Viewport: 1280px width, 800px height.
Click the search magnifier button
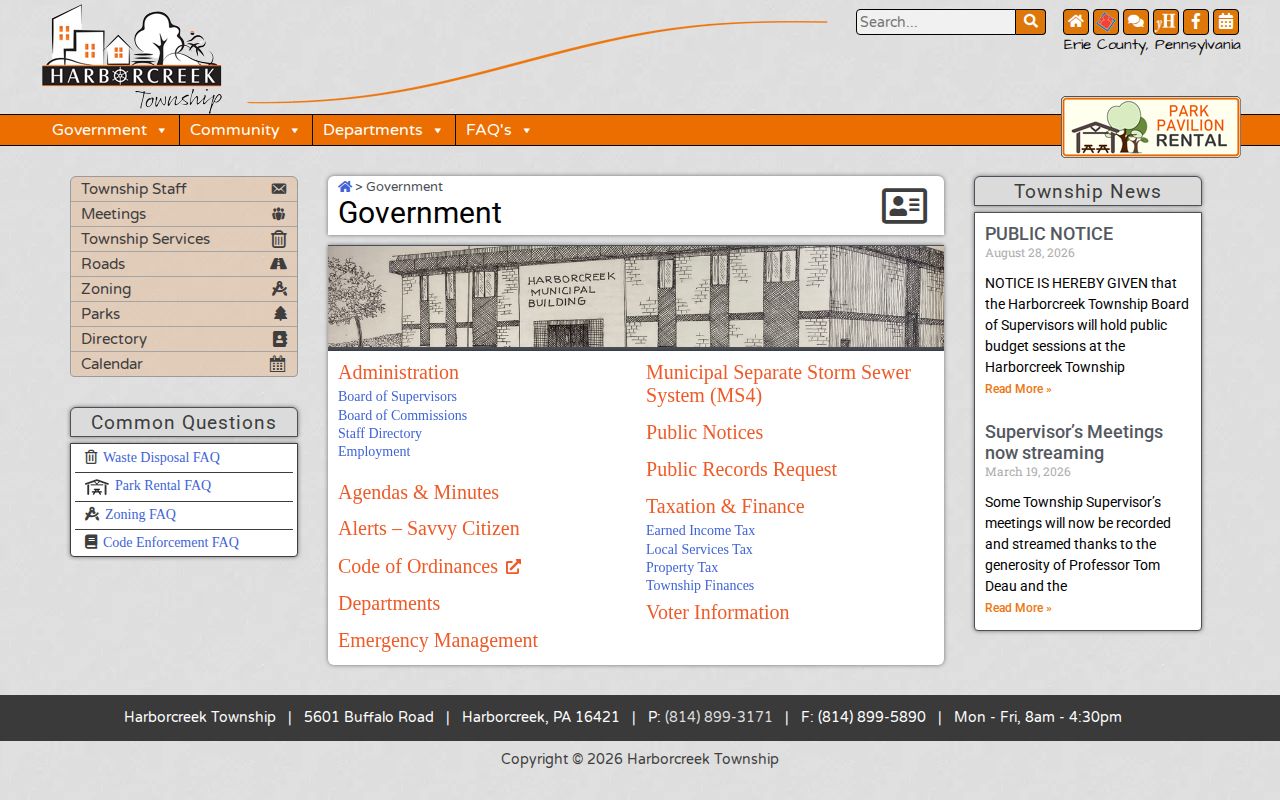[1030, 22]
